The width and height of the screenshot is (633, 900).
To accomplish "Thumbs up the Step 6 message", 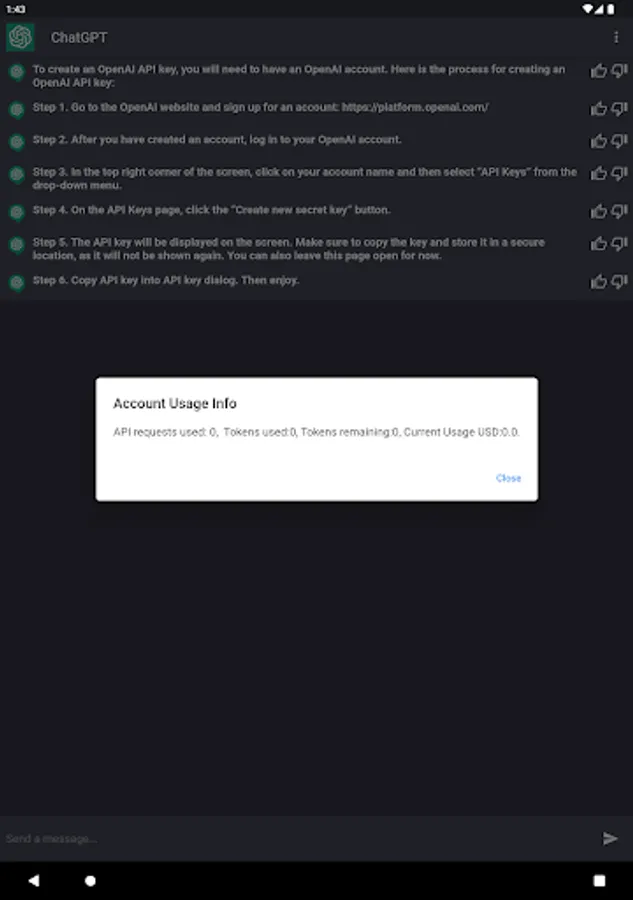I will tap(599, 282).
